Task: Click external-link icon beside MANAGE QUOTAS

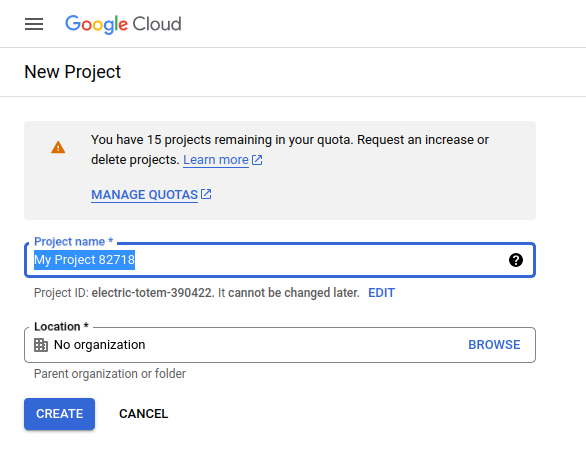Action: click(206, 194)
